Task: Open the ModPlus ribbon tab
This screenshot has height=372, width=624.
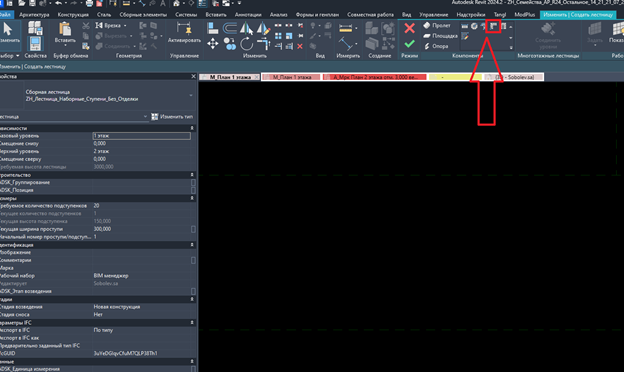Action: tap(525, 15)
